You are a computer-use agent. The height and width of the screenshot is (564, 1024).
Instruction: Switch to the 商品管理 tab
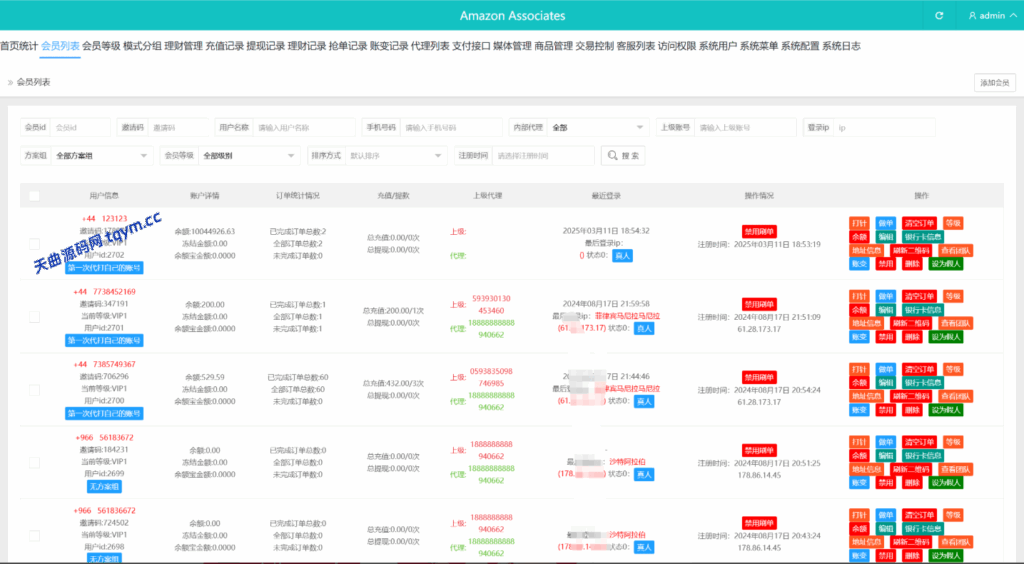click(553, 46)
